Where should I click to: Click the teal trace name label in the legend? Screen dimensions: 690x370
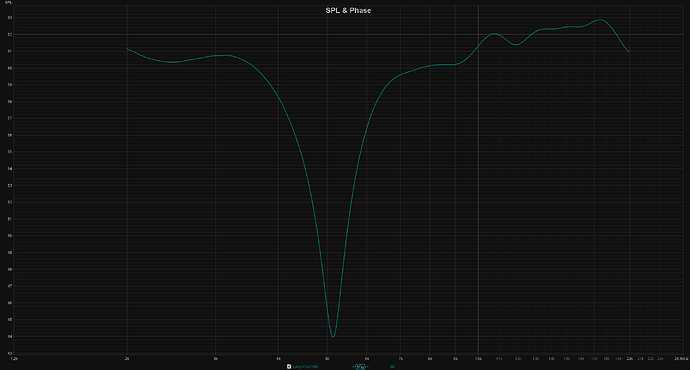coord(305,366)
